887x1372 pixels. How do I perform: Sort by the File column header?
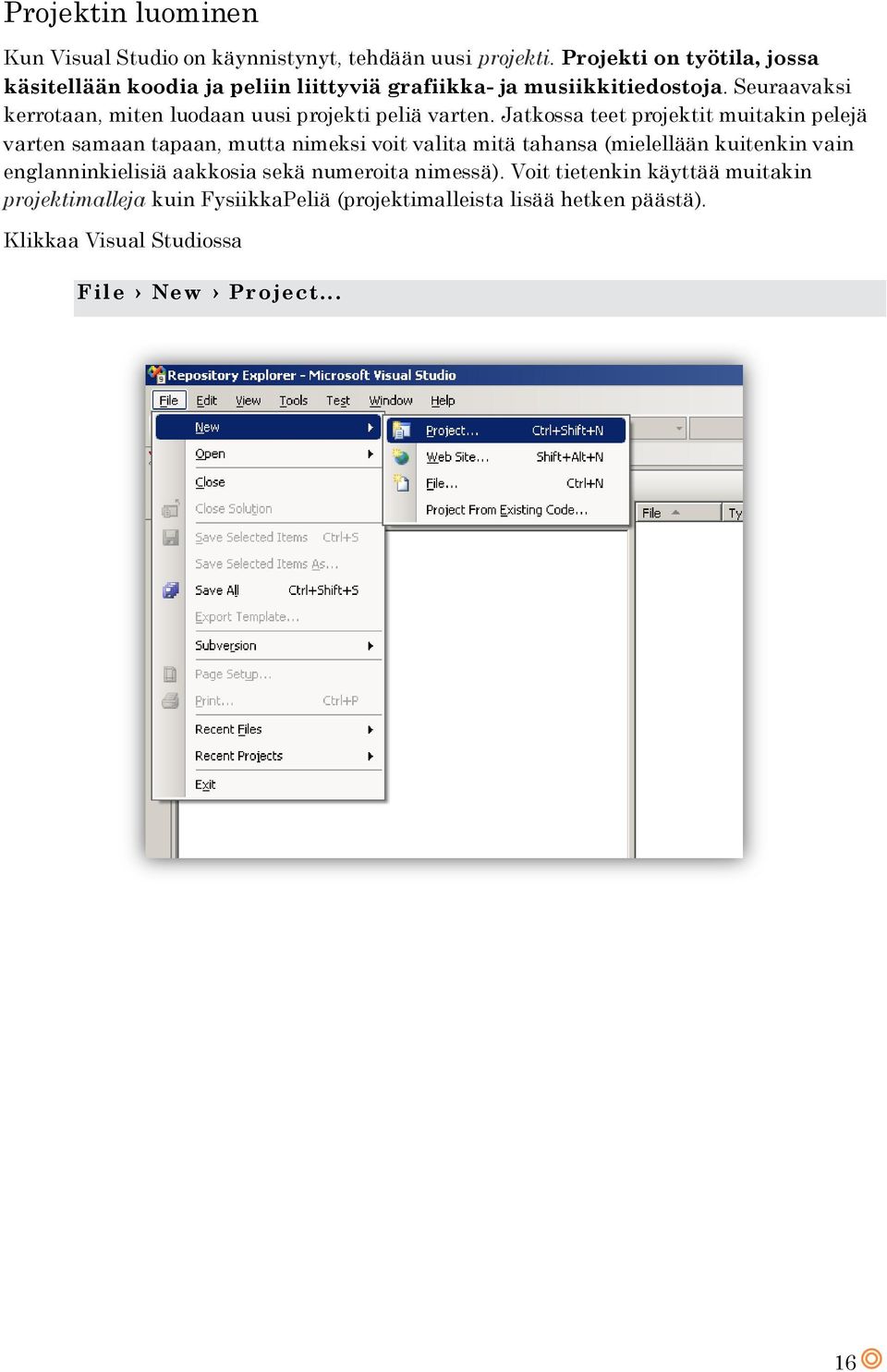pos(677,513)
